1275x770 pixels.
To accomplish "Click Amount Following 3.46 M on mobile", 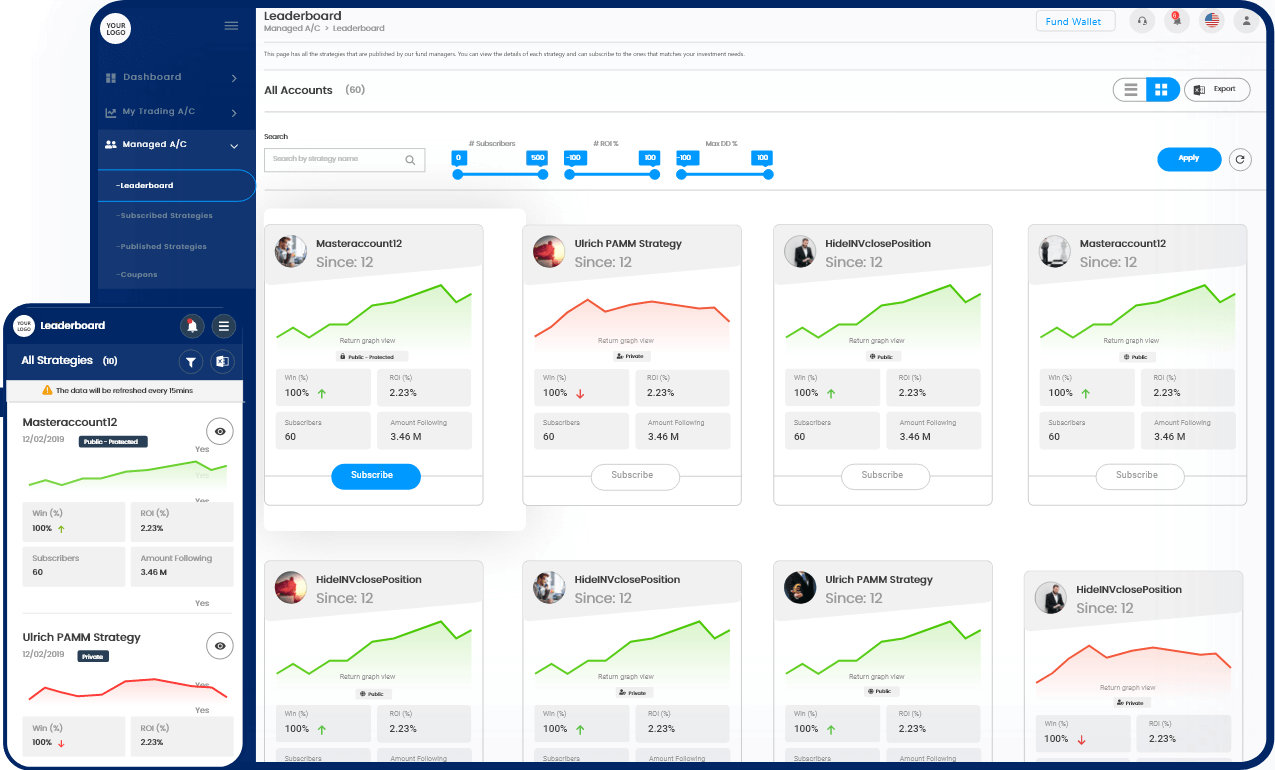I will pyautogui.click(x=181, y=566).
